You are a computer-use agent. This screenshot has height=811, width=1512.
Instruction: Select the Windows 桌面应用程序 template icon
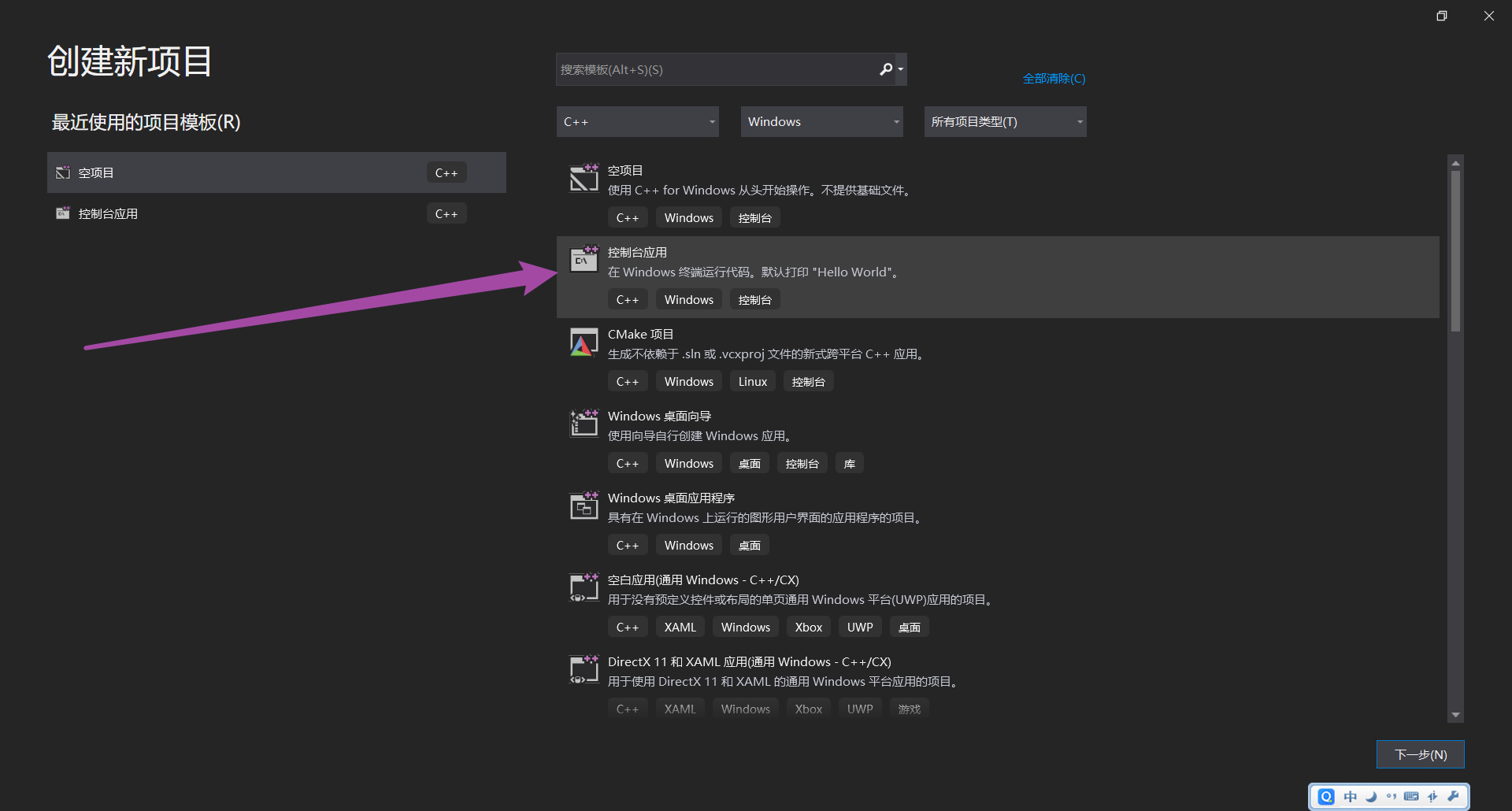pos(584,505)
